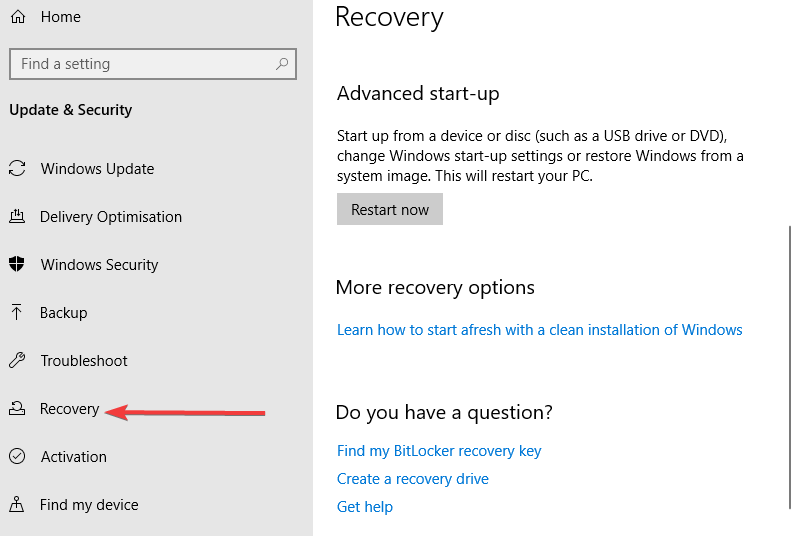Image resolution: width=792 pixels, height=536 pixels.
Task: Open the clean installation of Windows link
Action: pos(539,330)
